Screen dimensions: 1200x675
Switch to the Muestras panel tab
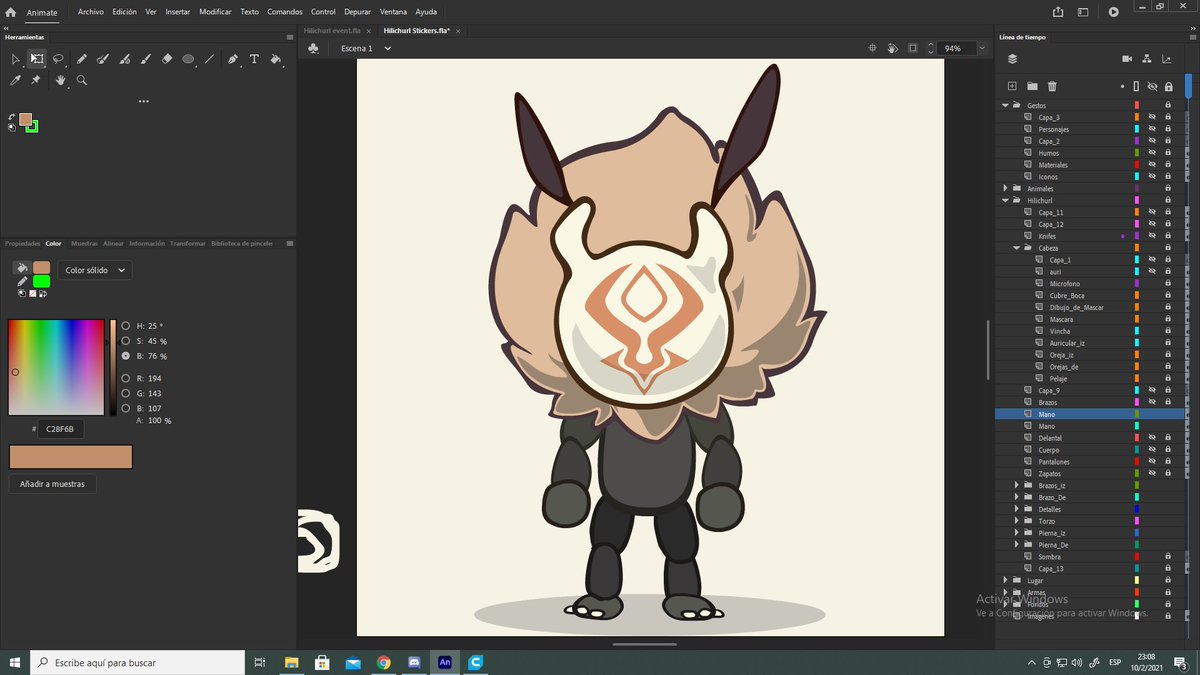pyautogui.click(x=84, y=243)
